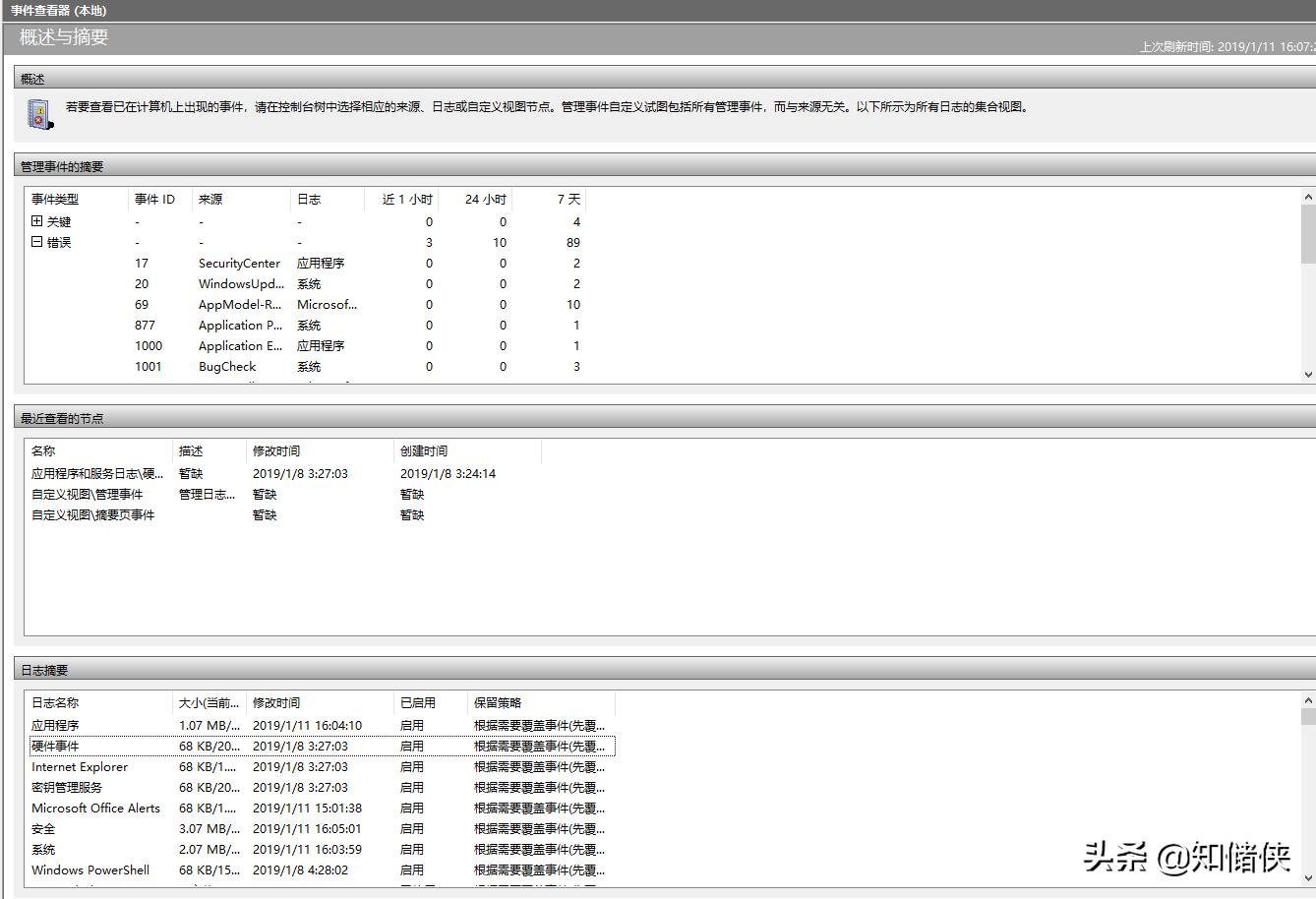Select Microsoft Office Alerts log row
Image resolution: width=1316 pixels, height=899 pixels.
coord(322,808)
